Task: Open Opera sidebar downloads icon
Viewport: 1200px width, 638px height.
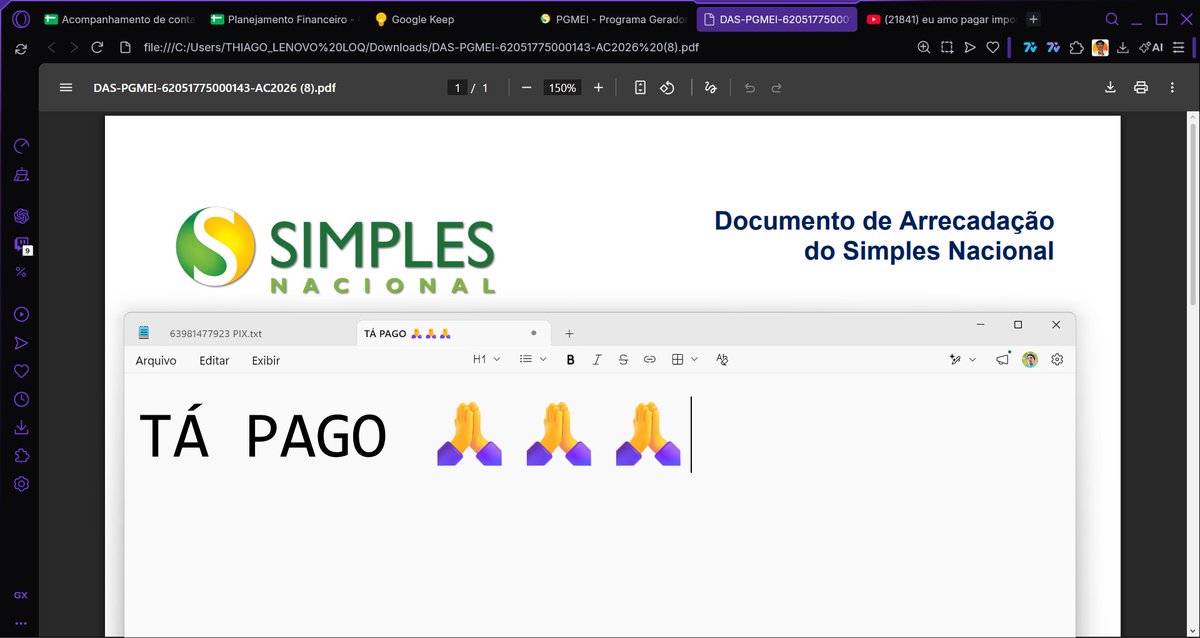Action: pyautogui.click(x=21, y=428)
